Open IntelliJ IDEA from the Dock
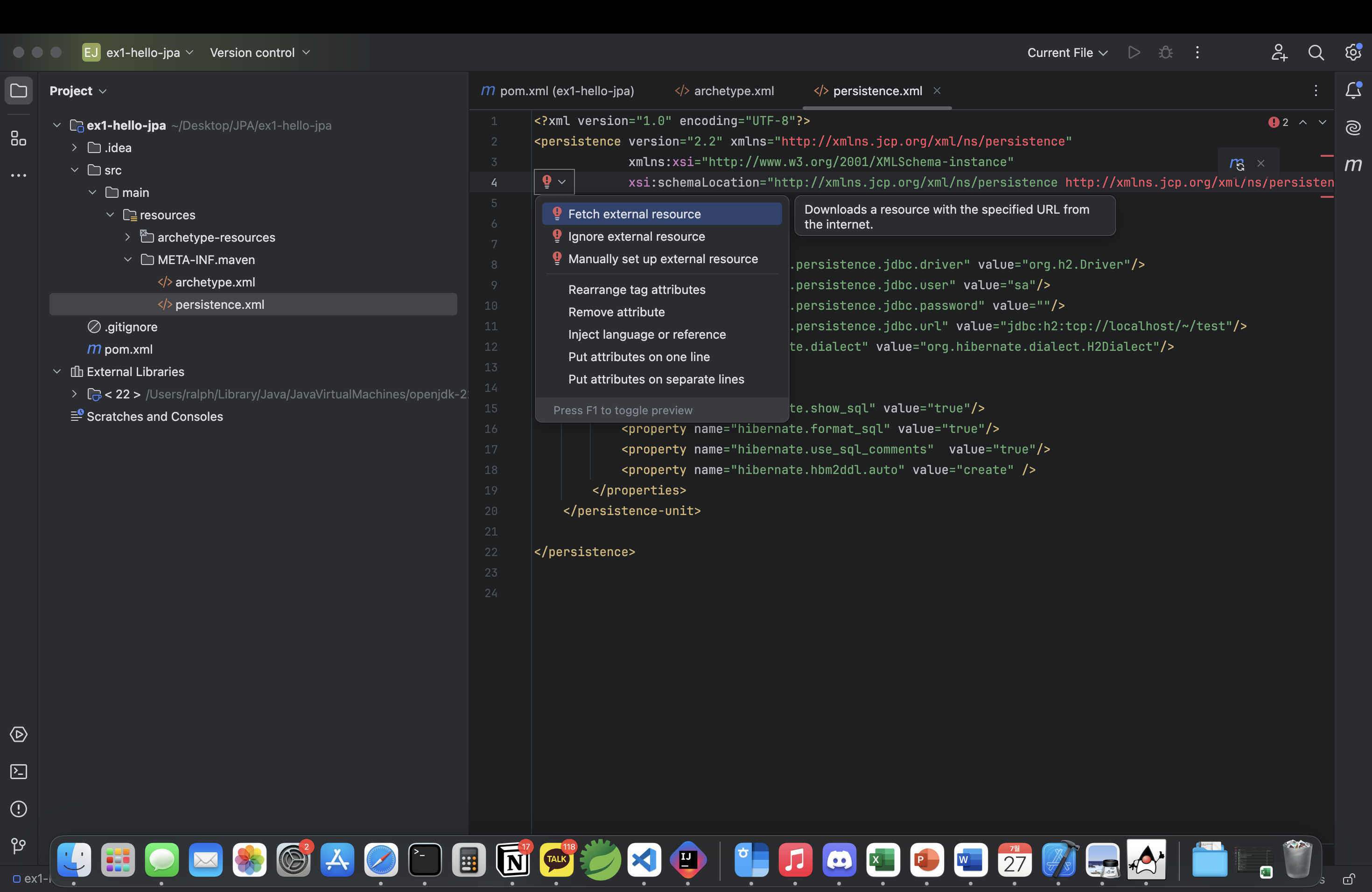1372x892 pixels. click(x=688, y=860)
